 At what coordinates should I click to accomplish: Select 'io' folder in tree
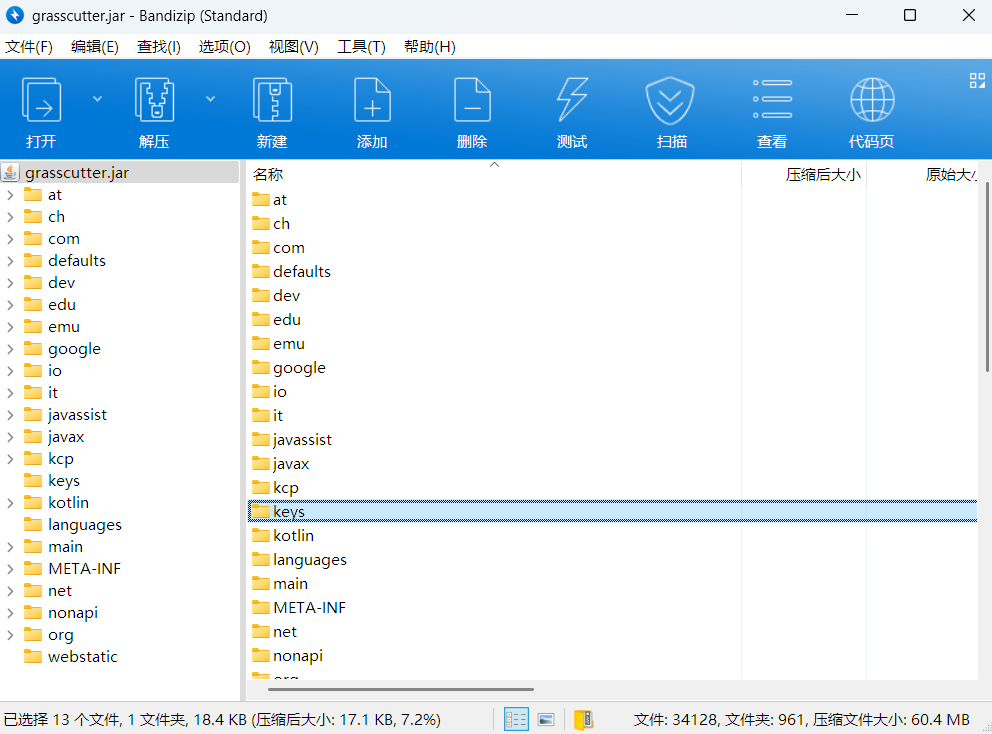pyautogui.click(x=43, y=371)
